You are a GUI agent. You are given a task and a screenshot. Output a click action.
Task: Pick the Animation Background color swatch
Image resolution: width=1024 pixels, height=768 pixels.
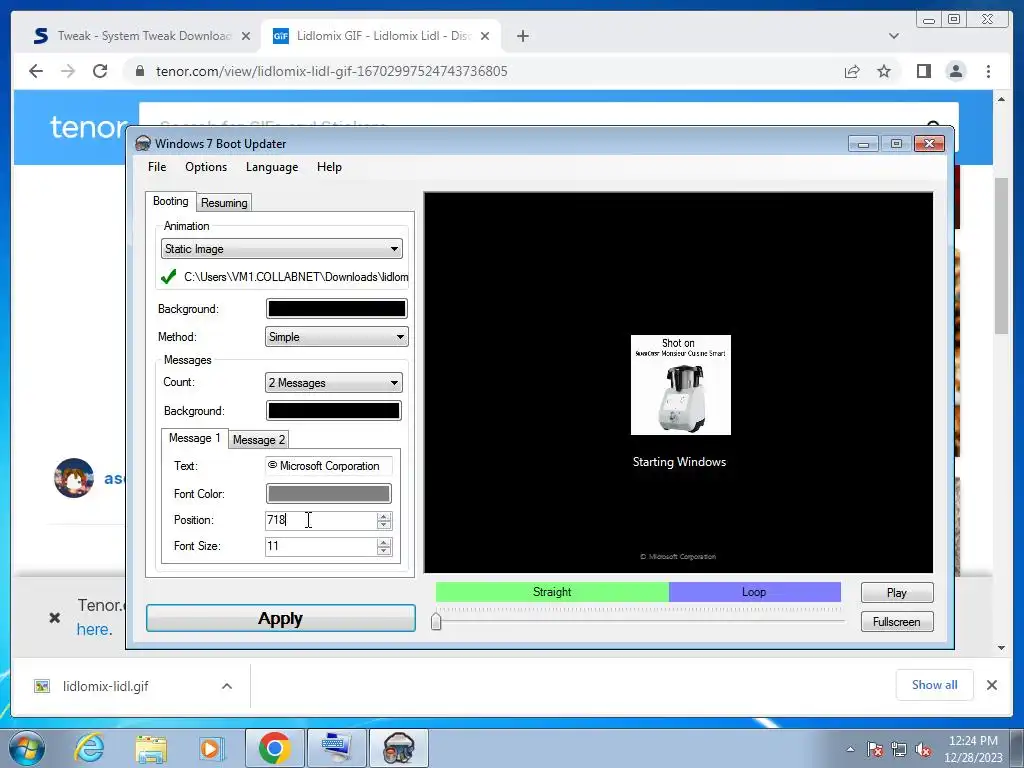pos(336,309)
